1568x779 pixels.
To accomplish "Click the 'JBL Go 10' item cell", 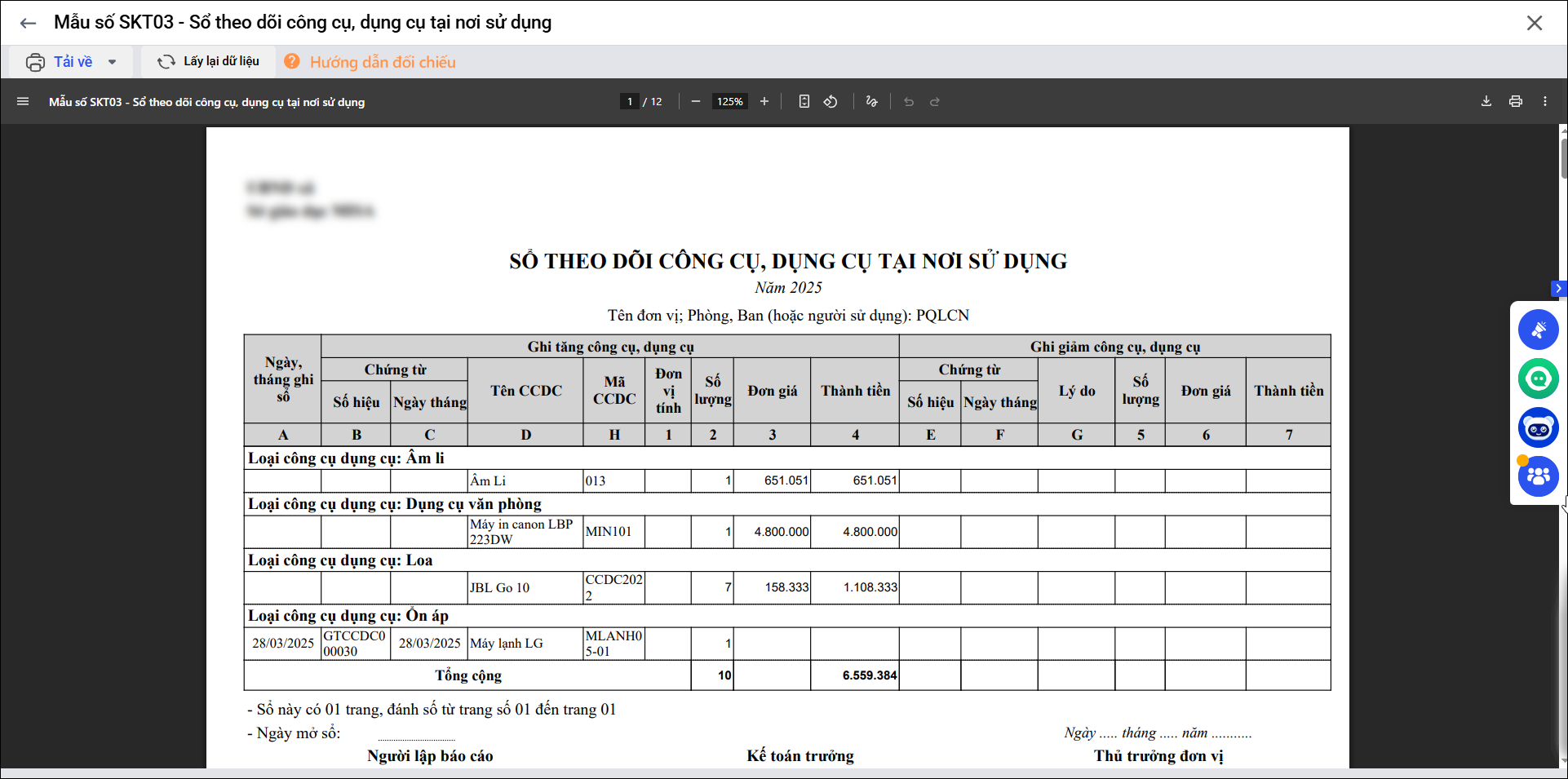I will point(525,587).
